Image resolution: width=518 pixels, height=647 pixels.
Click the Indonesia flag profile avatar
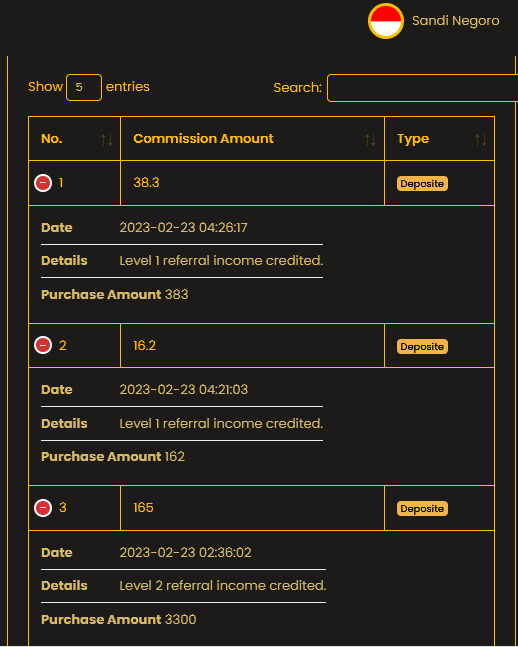click(386, 21)
